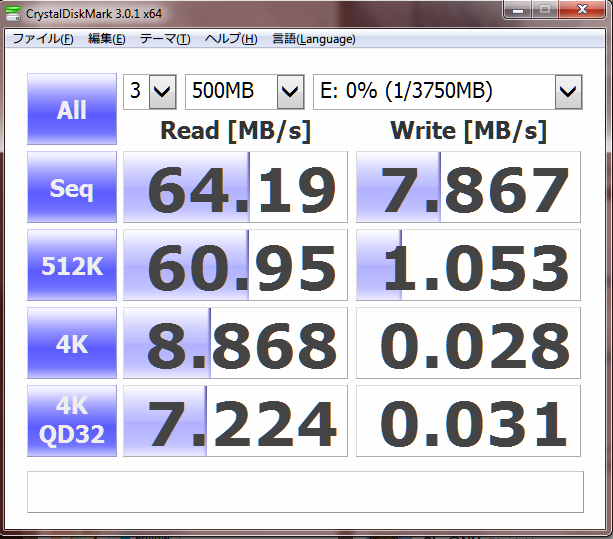
Task: Open the 言語 (Language) menu
Action: (314, 39)
